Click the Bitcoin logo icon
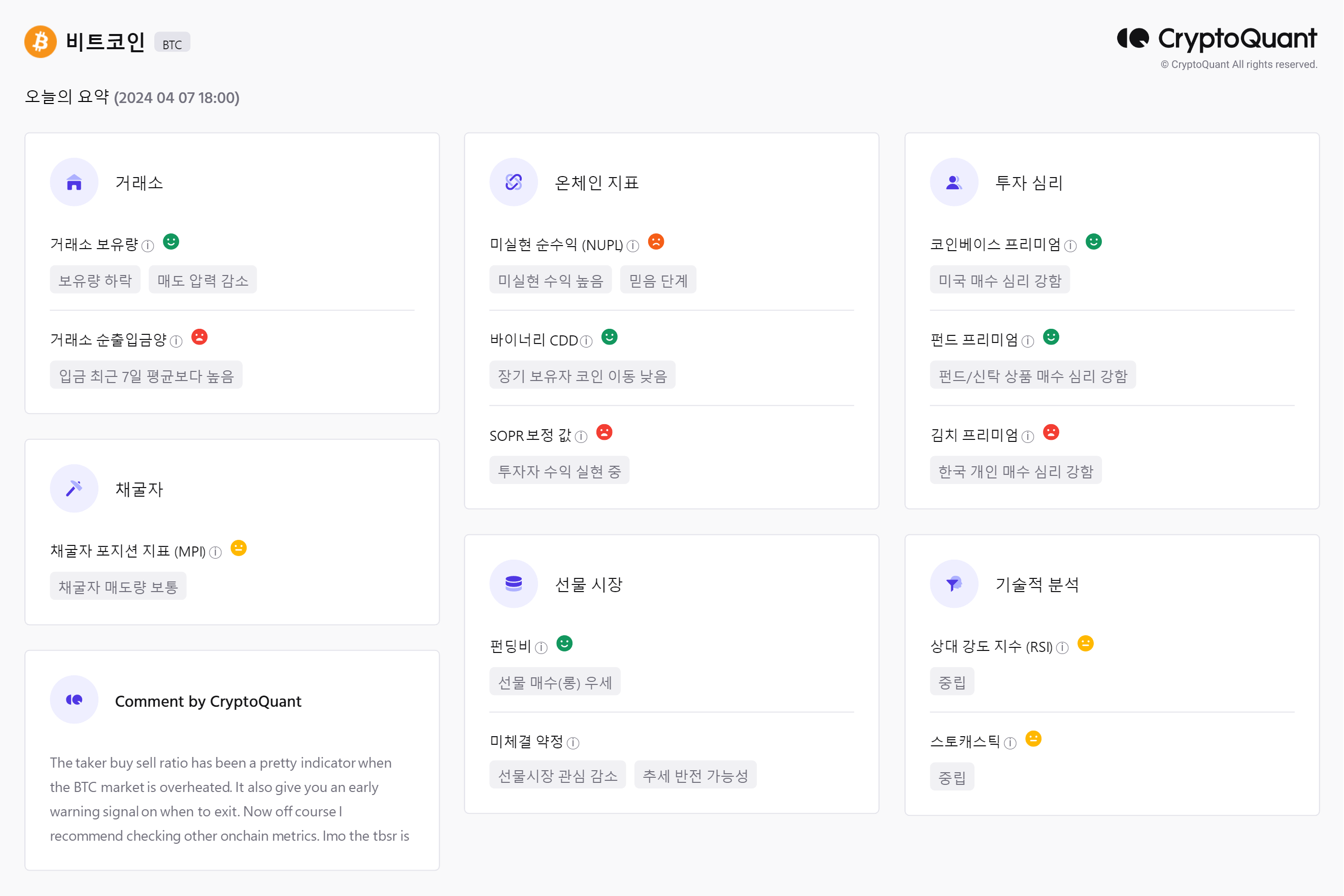 click(41, 42)
